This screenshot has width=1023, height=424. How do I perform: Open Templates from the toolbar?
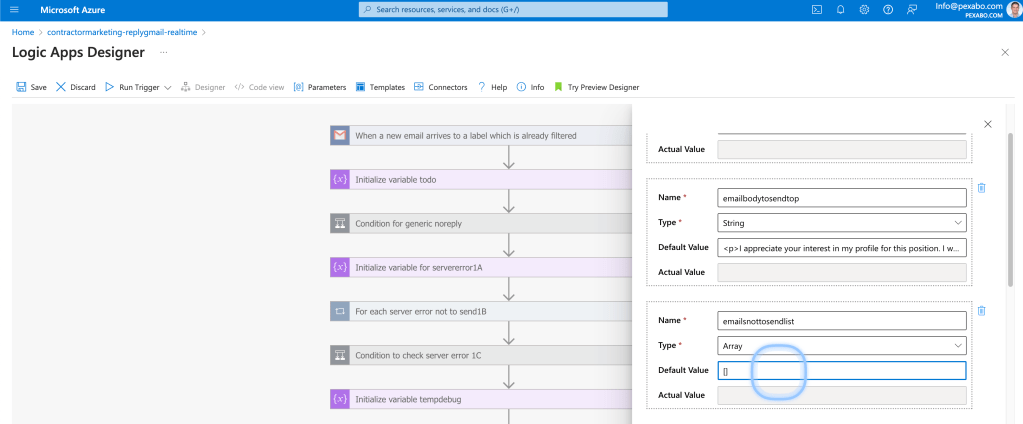point(380,87)
